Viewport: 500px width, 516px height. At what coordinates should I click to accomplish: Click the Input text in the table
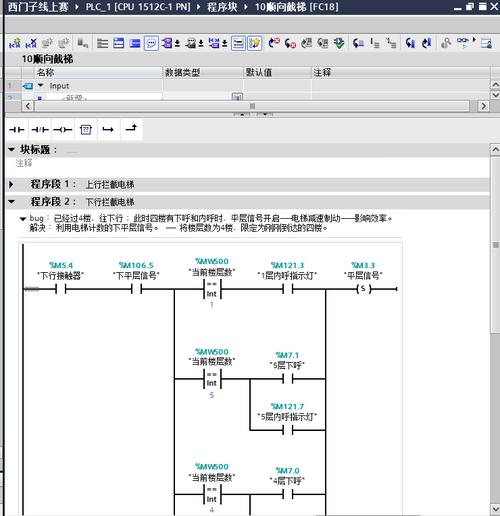click(59, 86)
